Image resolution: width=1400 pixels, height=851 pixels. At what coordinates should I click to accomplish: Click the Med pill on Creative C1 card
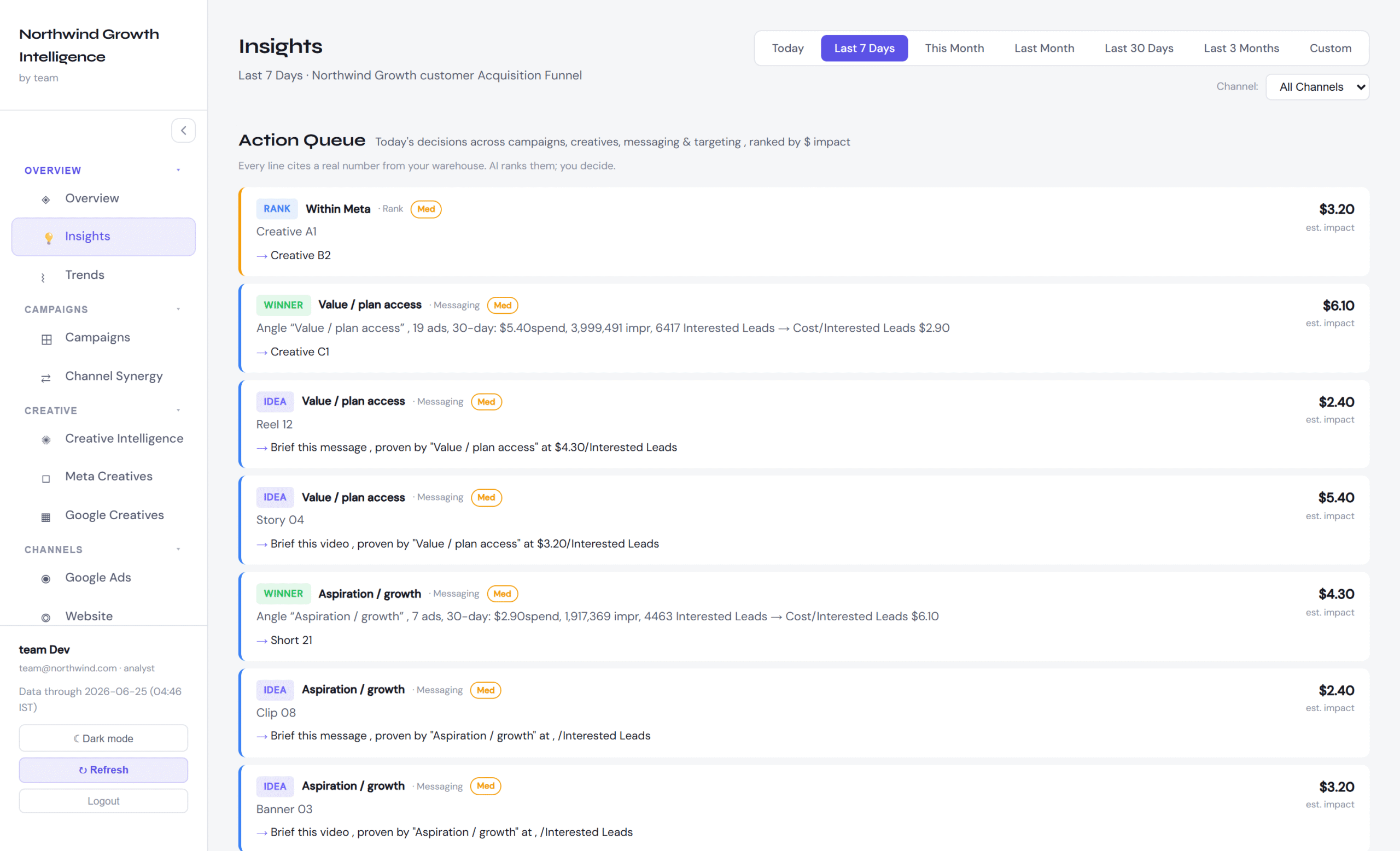click(503, 305)
